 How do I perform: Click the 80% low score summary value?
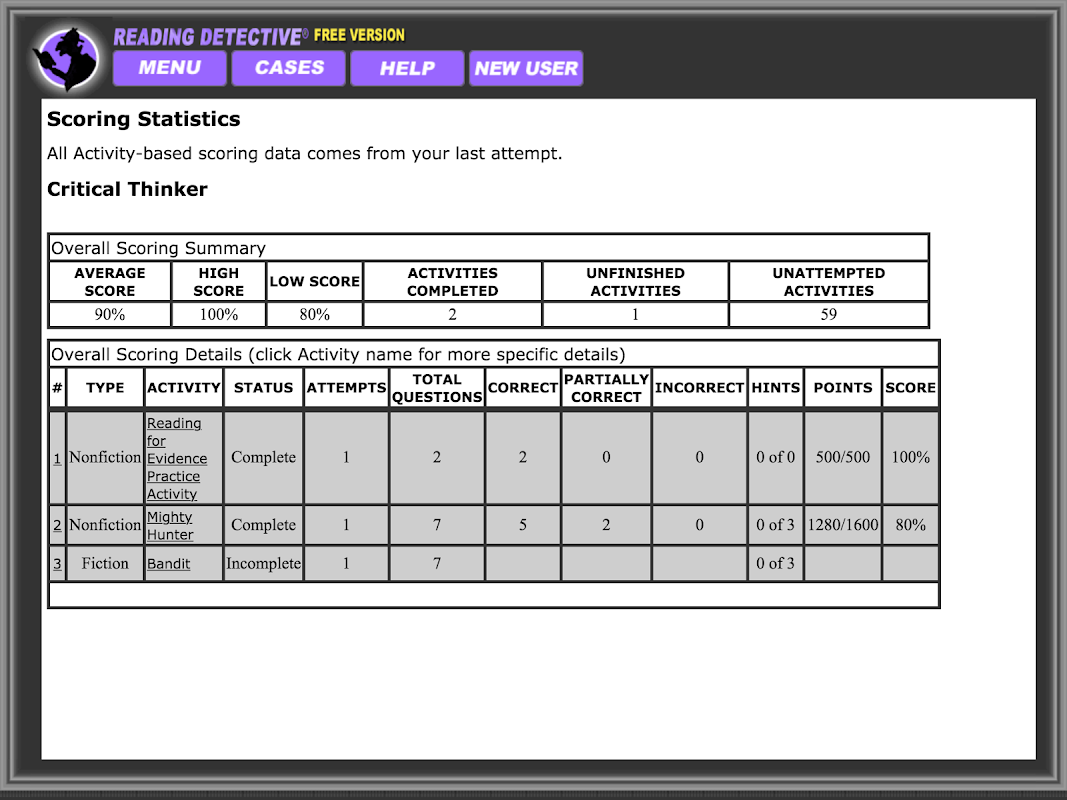pos(314,314)
